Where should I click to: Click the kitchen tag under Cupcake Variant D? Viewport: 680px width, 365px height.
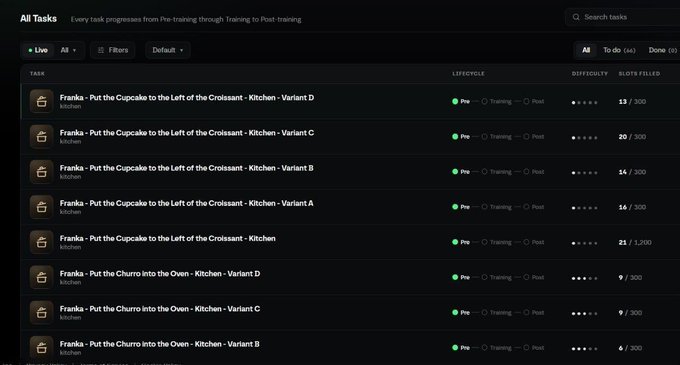click(70, 106)
